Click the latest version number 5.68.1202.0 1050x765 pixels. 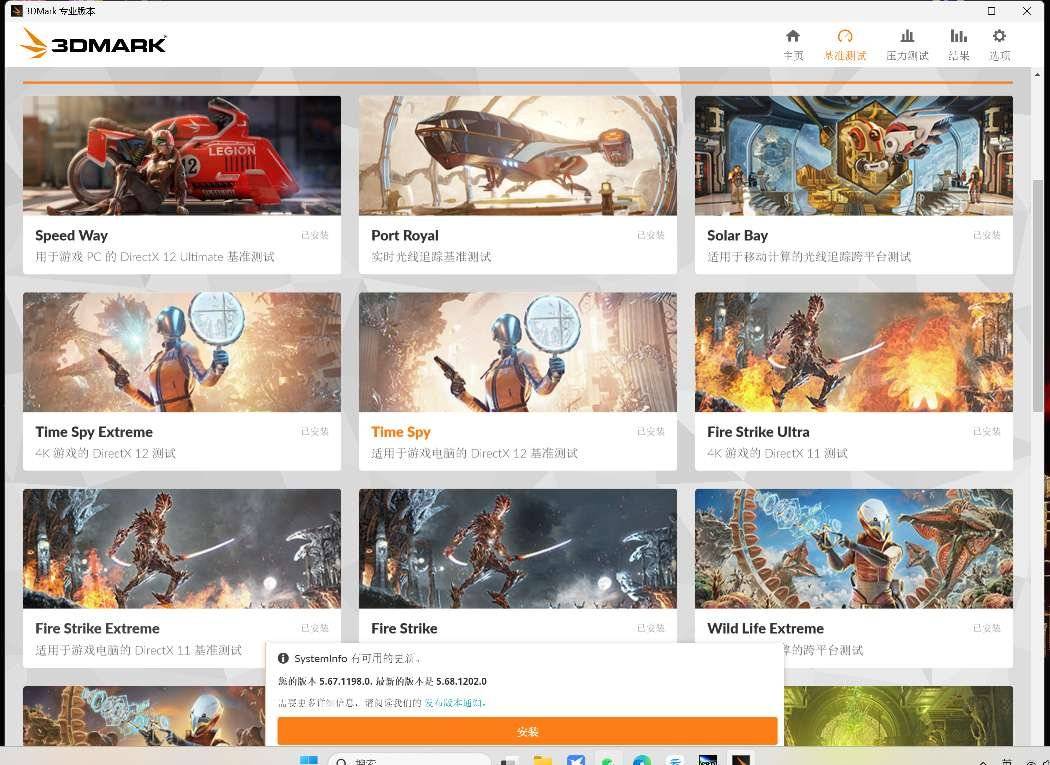[461, 681]
